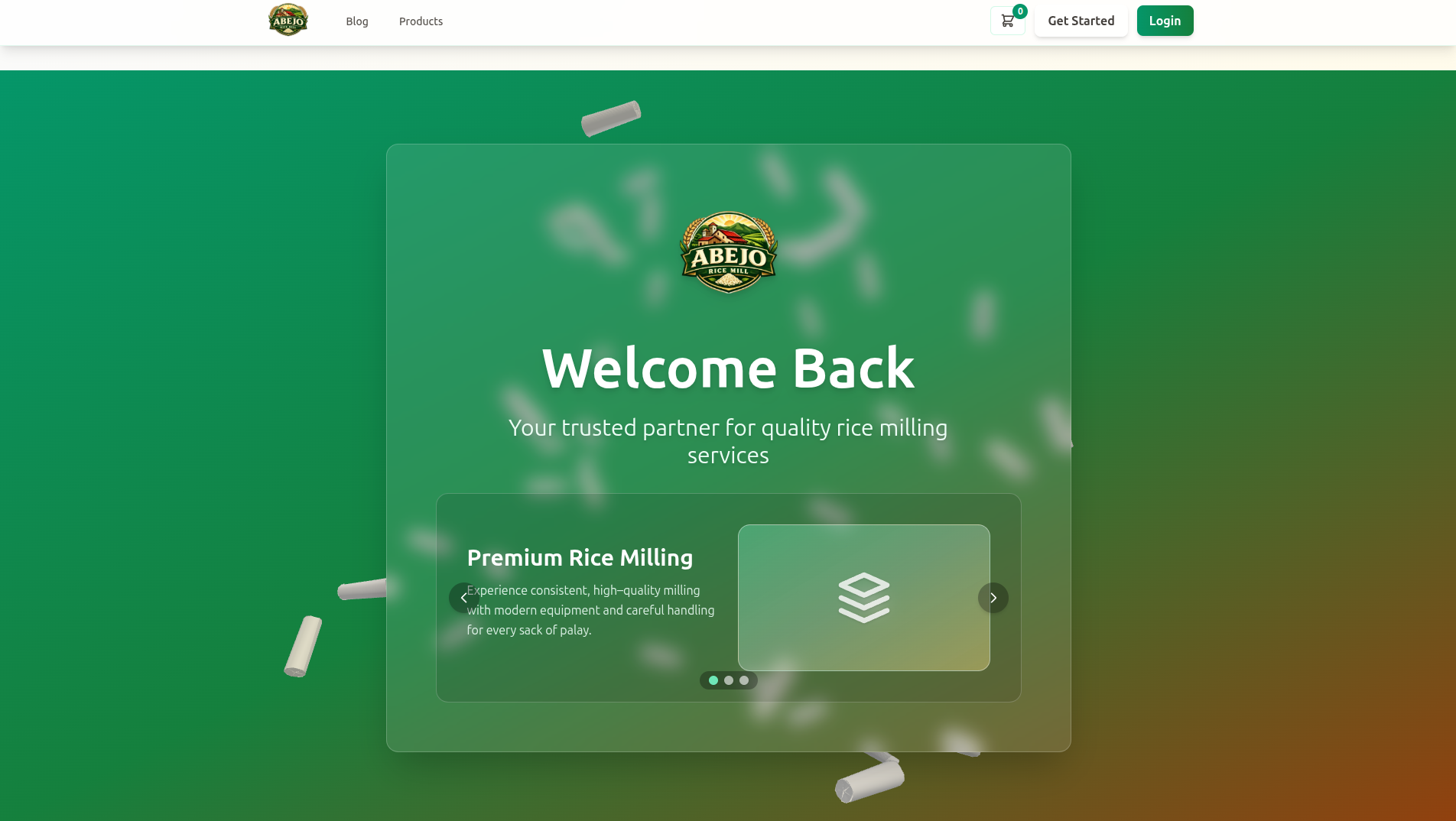Click the Abejo logo in the navbar
The width and height of the screenshot is (1456, 821).
(x=288, y=21)
